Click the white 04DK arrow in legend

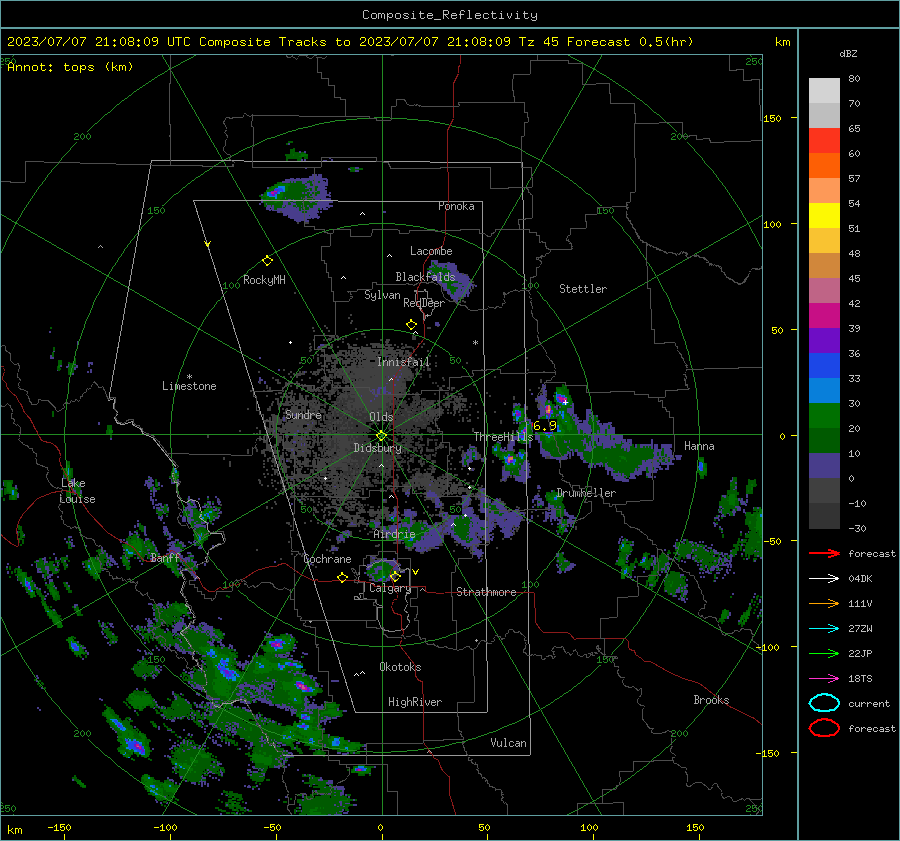pyautogui.click(x=824, y=579)
